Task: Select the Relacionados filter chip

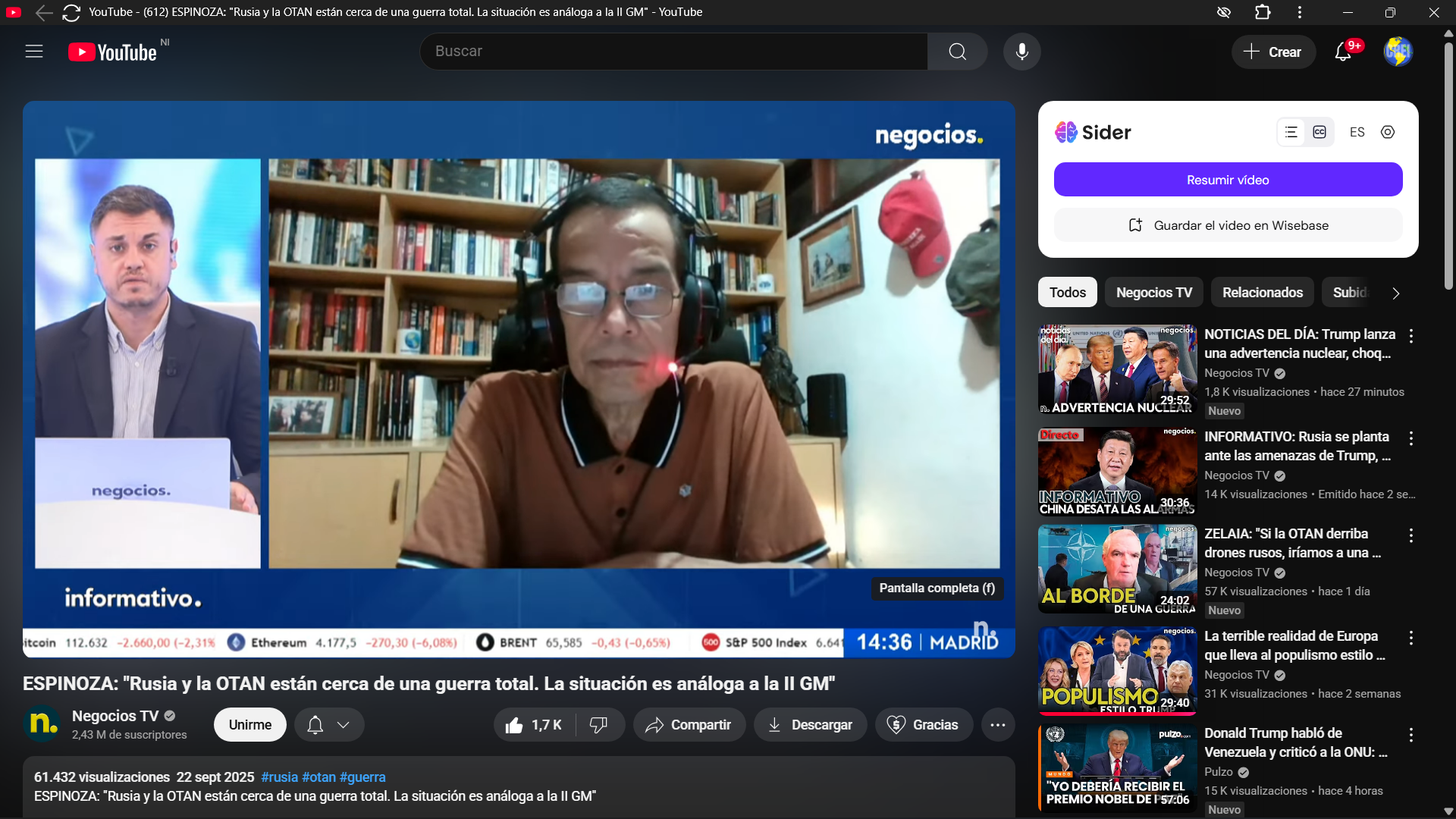Action: (1262, 293)
